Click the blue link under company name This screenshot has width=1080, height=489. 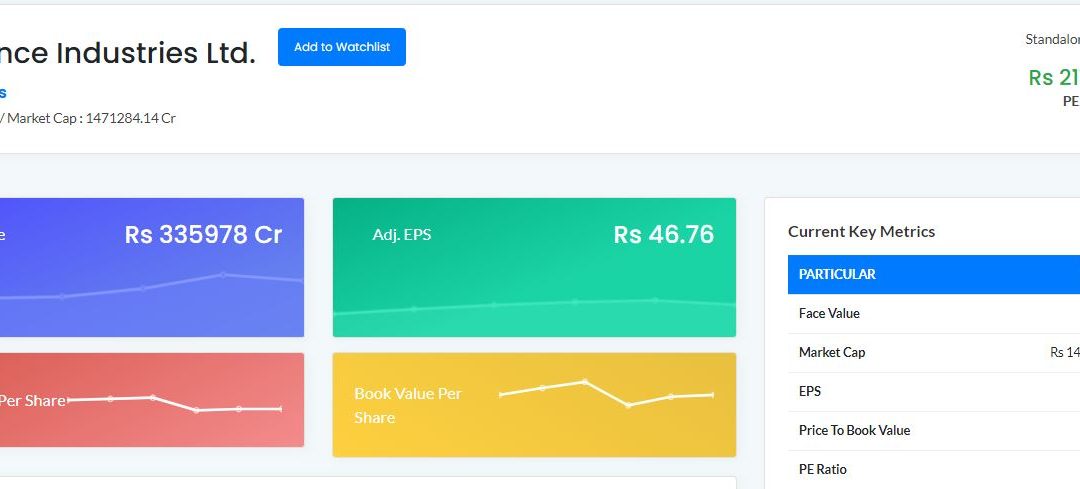point(3,93)
